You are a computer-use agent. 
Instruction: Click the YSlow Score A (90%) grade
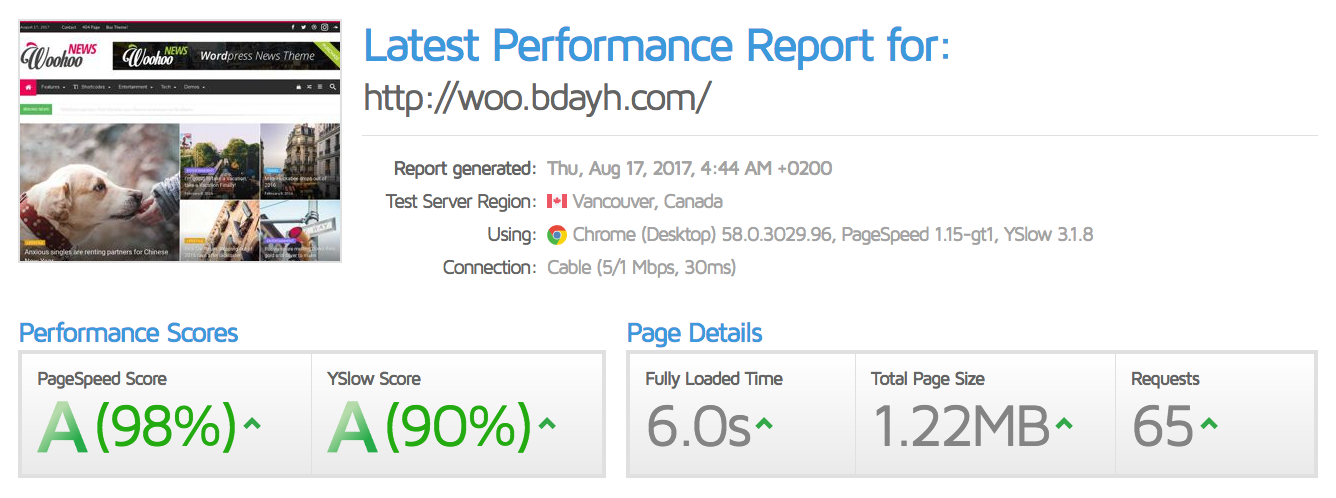(x=430, y=426)
